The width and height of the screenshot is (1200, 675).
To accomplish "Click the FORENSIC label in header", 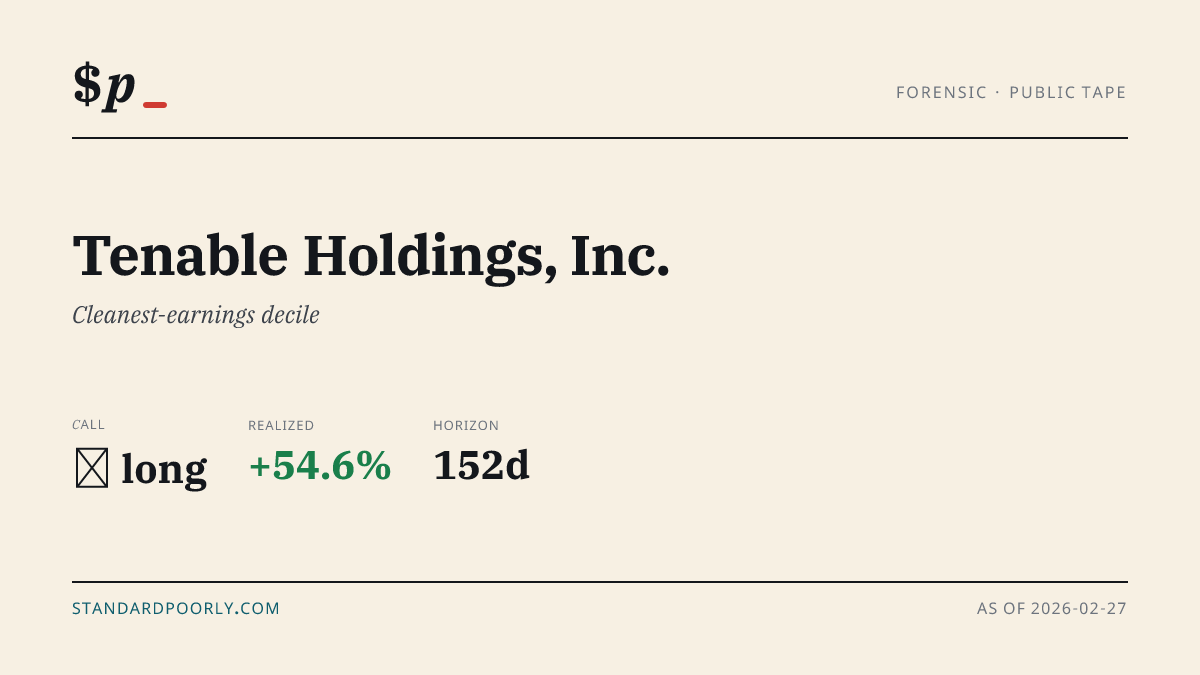I will [x=941, y=92].
